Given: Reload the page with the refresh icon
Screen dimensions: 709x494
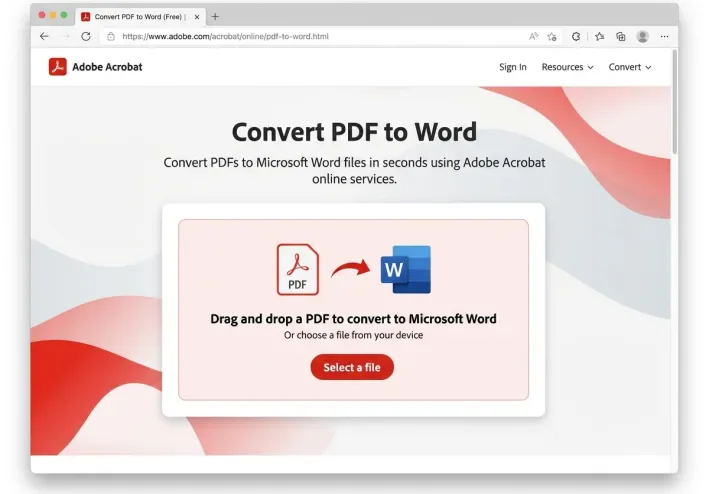Looking at the screenshot, I should [86, 36].
